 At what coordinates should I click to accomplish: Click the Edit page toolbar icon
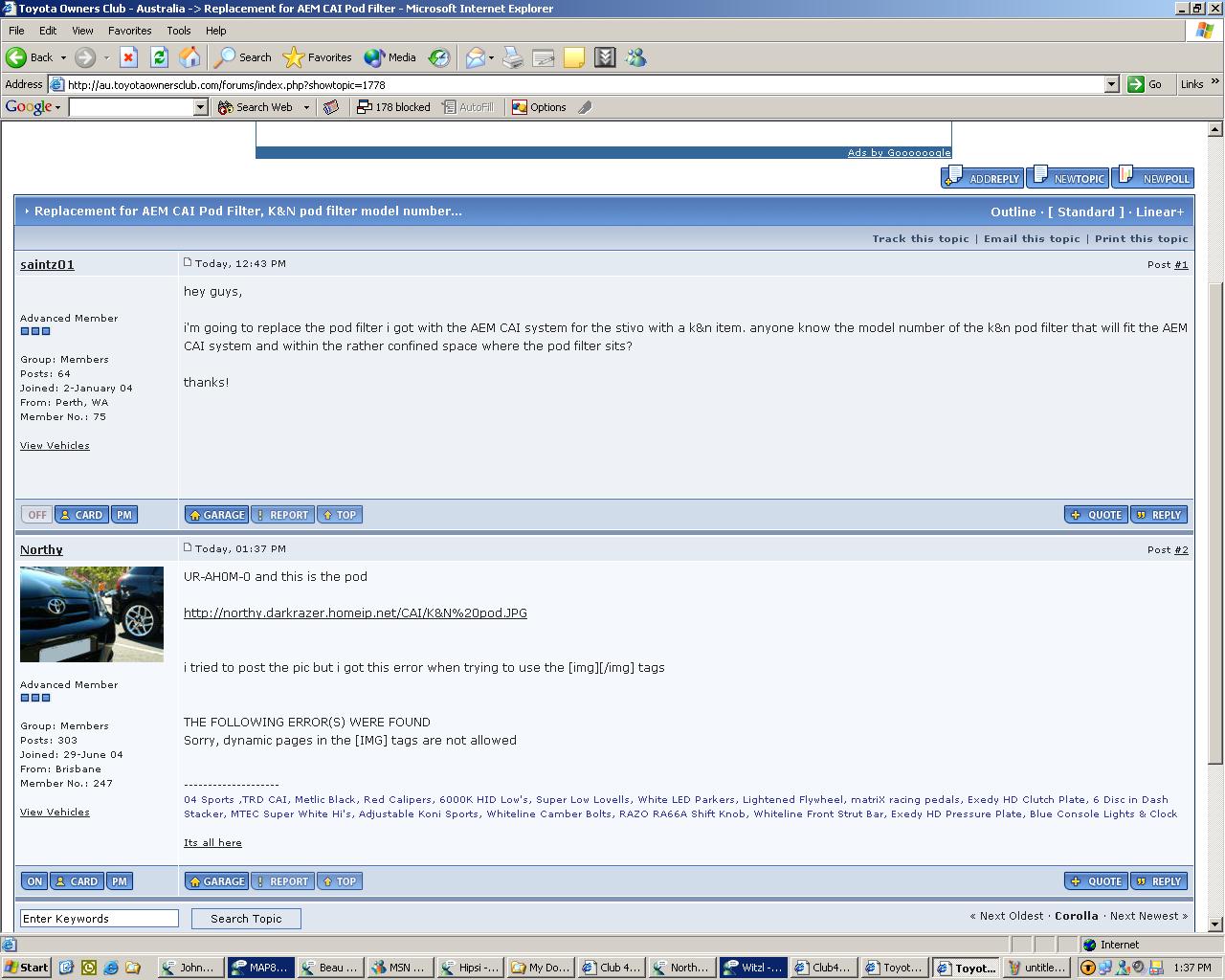544,57
